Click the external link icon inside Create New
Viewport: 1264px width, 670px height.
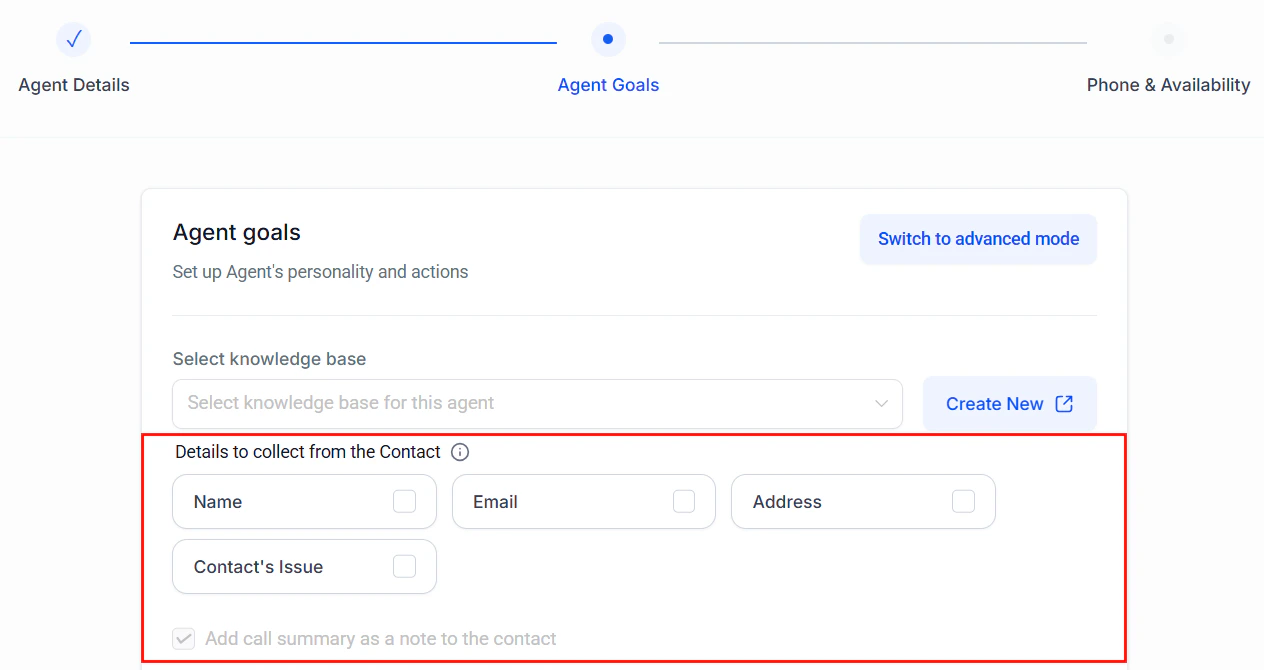(1062, 403)
